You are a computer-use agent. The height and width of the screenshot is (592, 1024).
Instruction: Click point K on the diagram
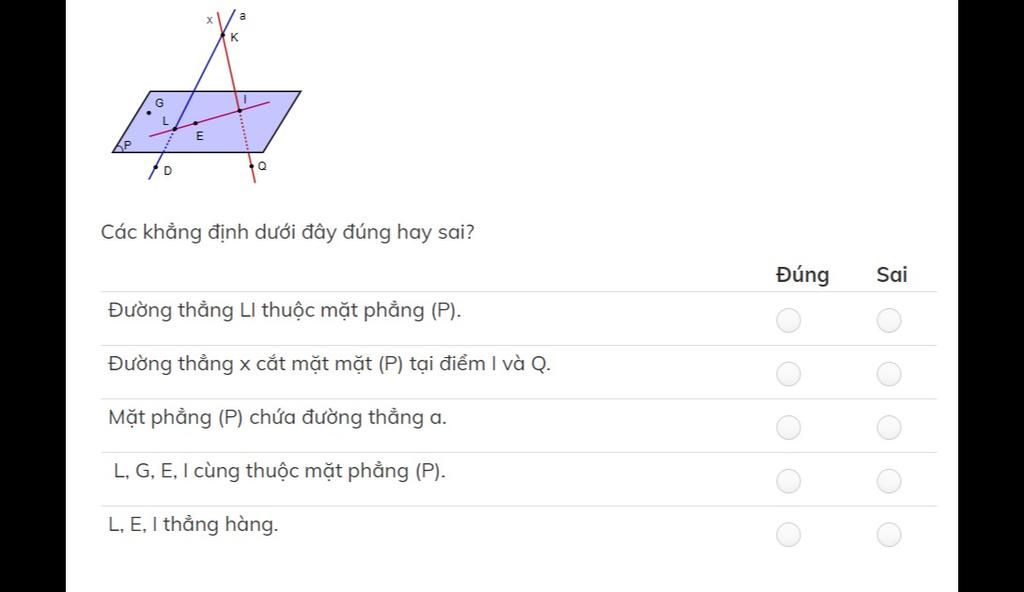pos(223,35)
